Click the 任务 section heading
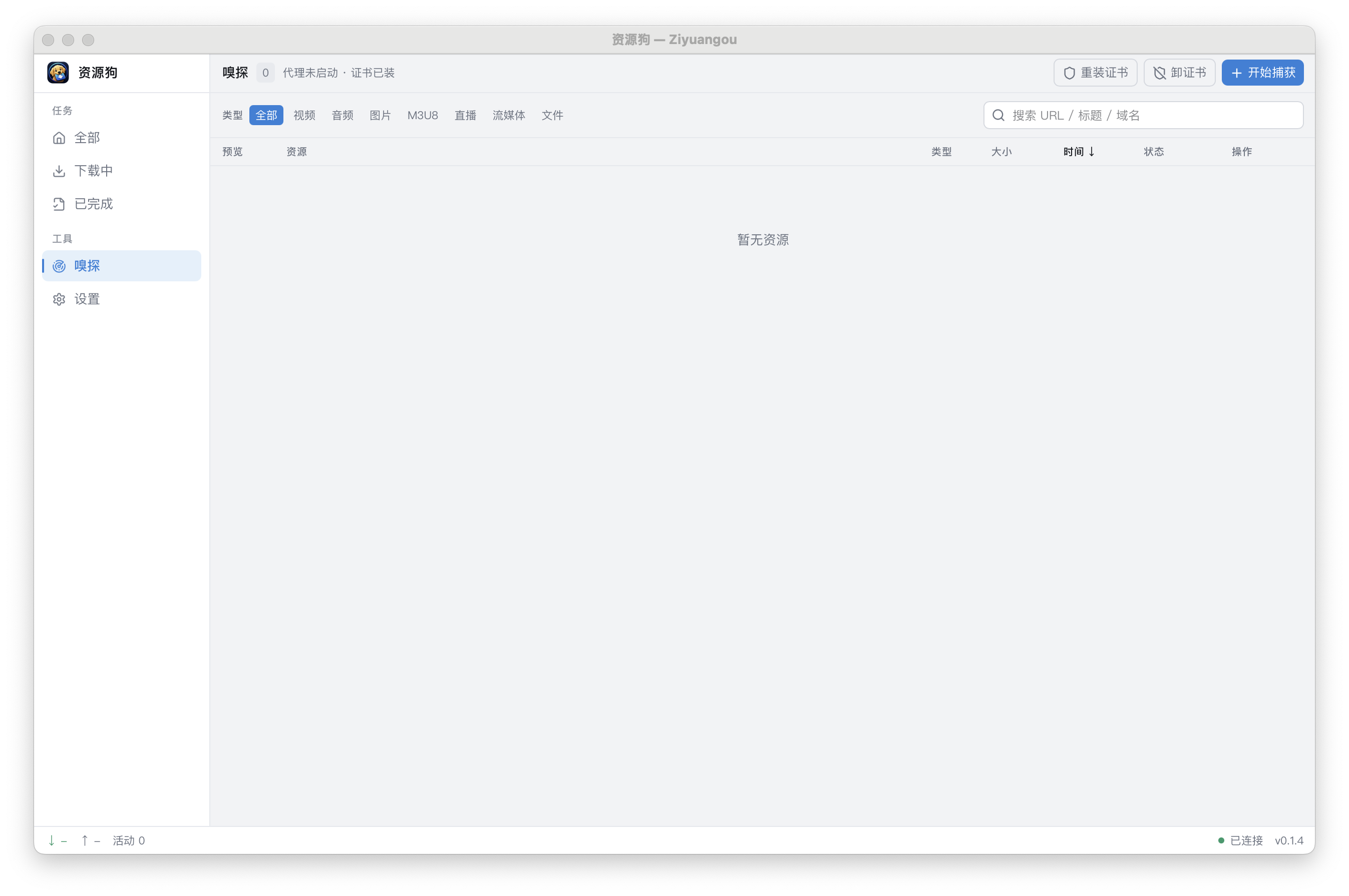The height and width of the screenshot is (896, 1349). pyautogui.click(x=62, y=110)
